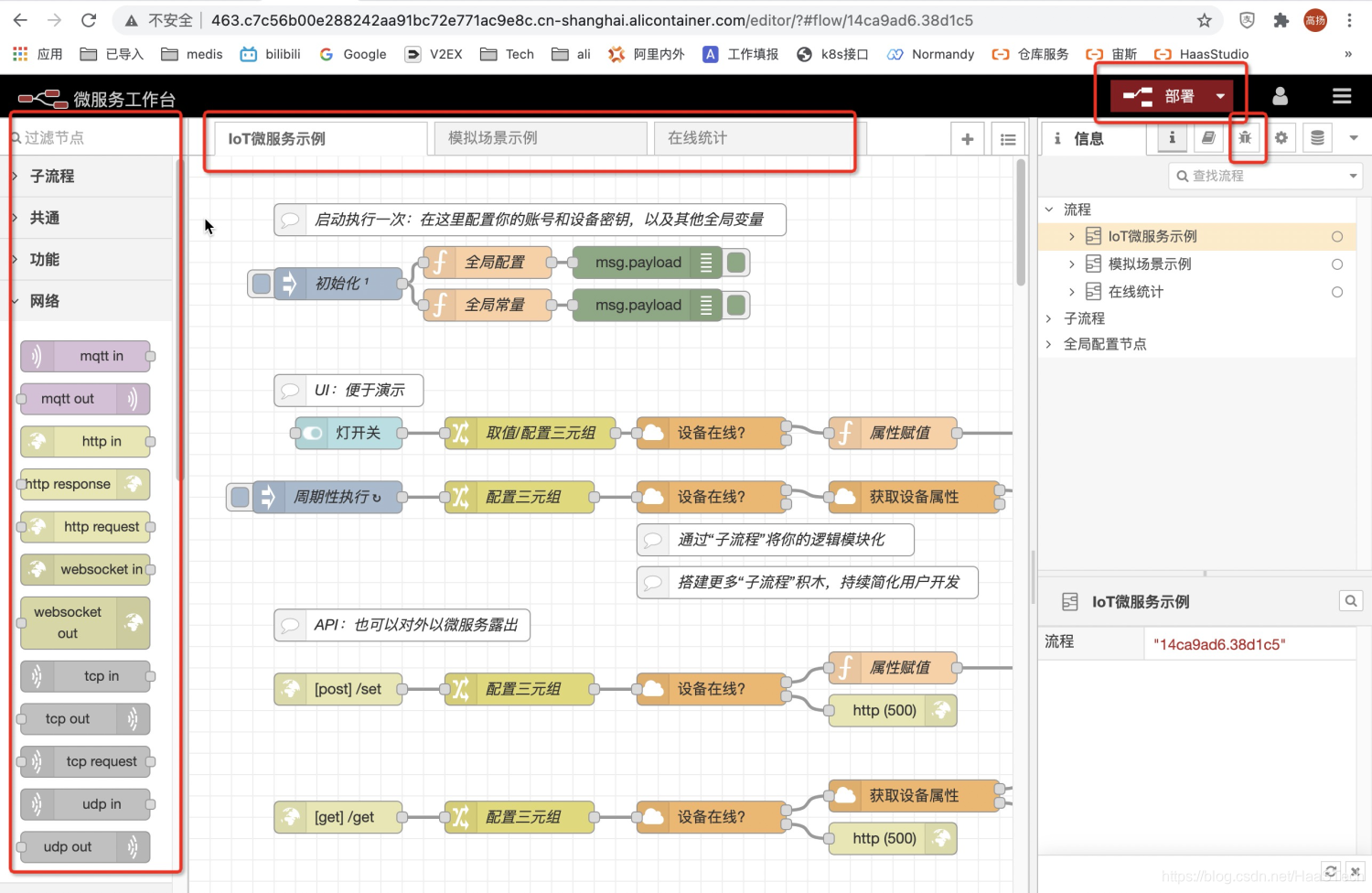Trigger the 初始化 inject node button

click(x=262, y=284)
